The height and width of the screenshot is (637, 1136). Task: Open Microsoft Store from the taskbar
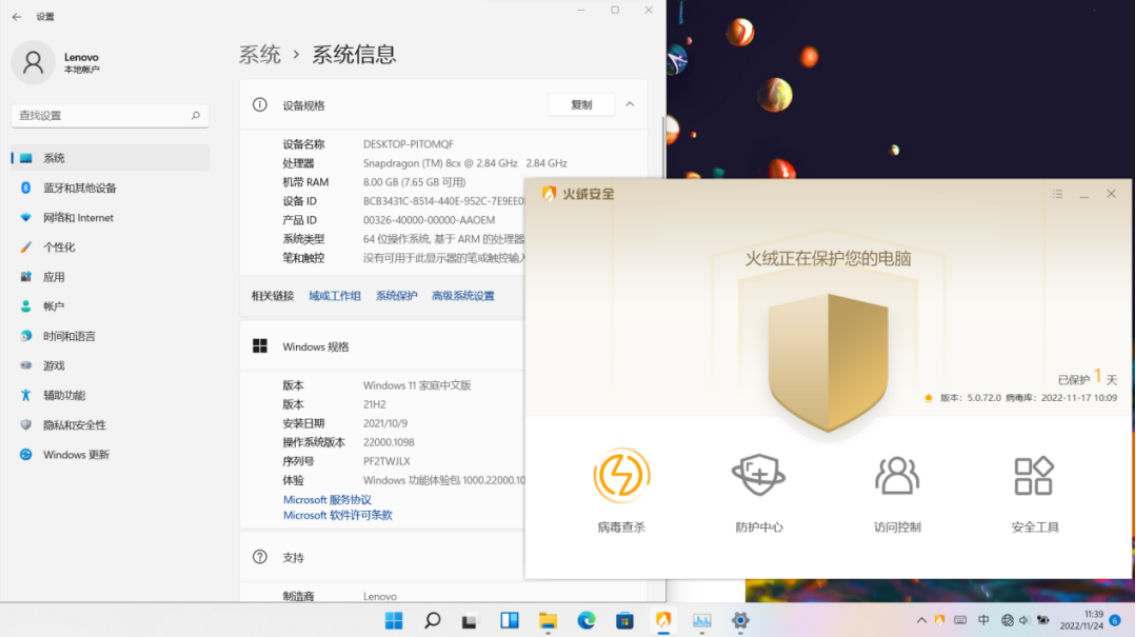coord(625,620)
